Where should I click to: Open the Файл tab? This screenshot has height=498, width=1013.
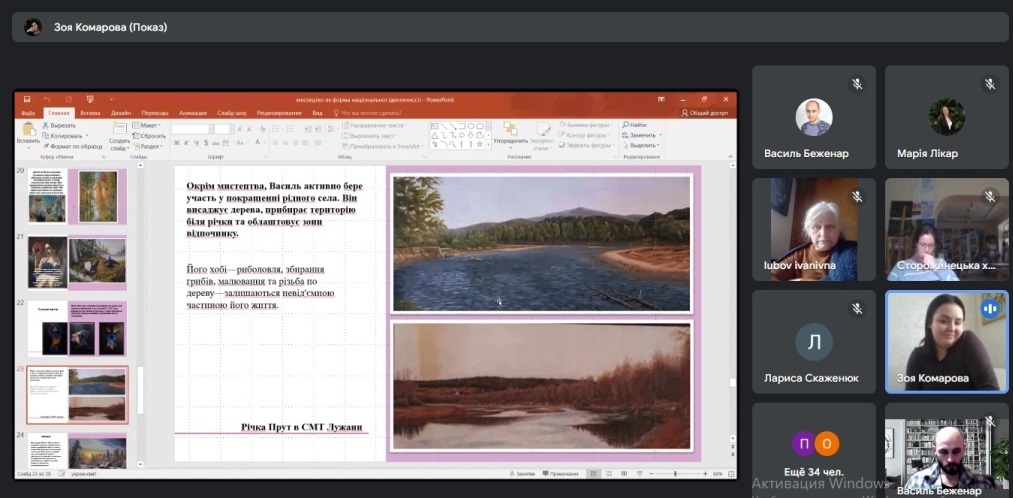[x=28, y=113]
